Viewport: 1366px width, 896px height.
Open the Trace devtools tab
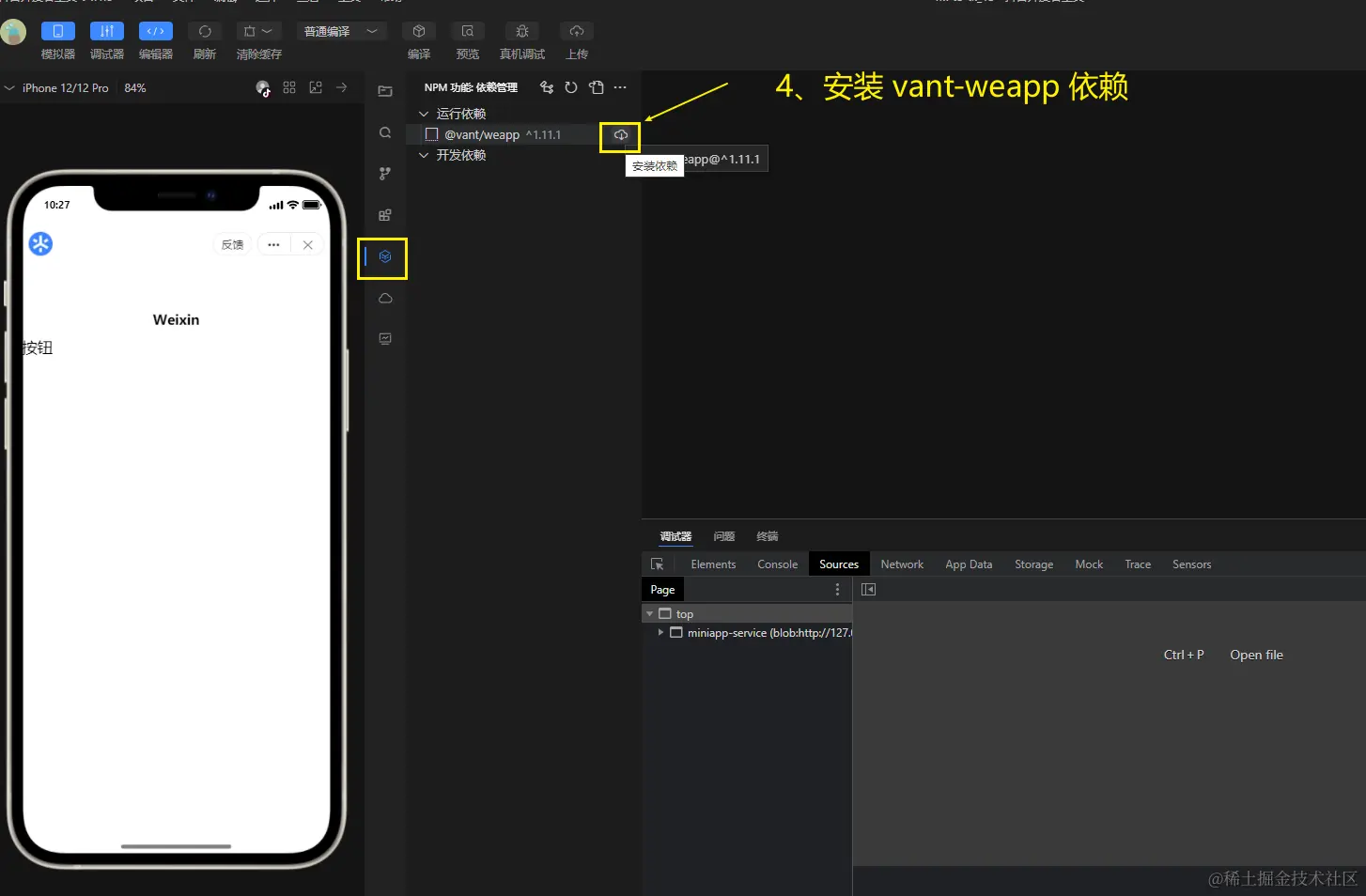pyautogui.click(x=1138, y=564)
